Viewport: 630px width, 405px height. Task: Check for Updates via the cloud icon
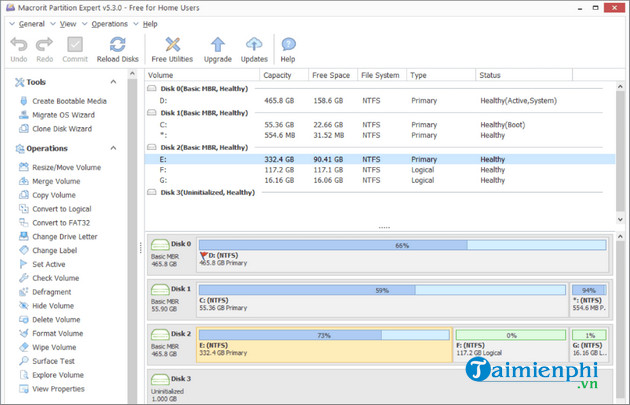pyautogui.click(x=254, y=44)
